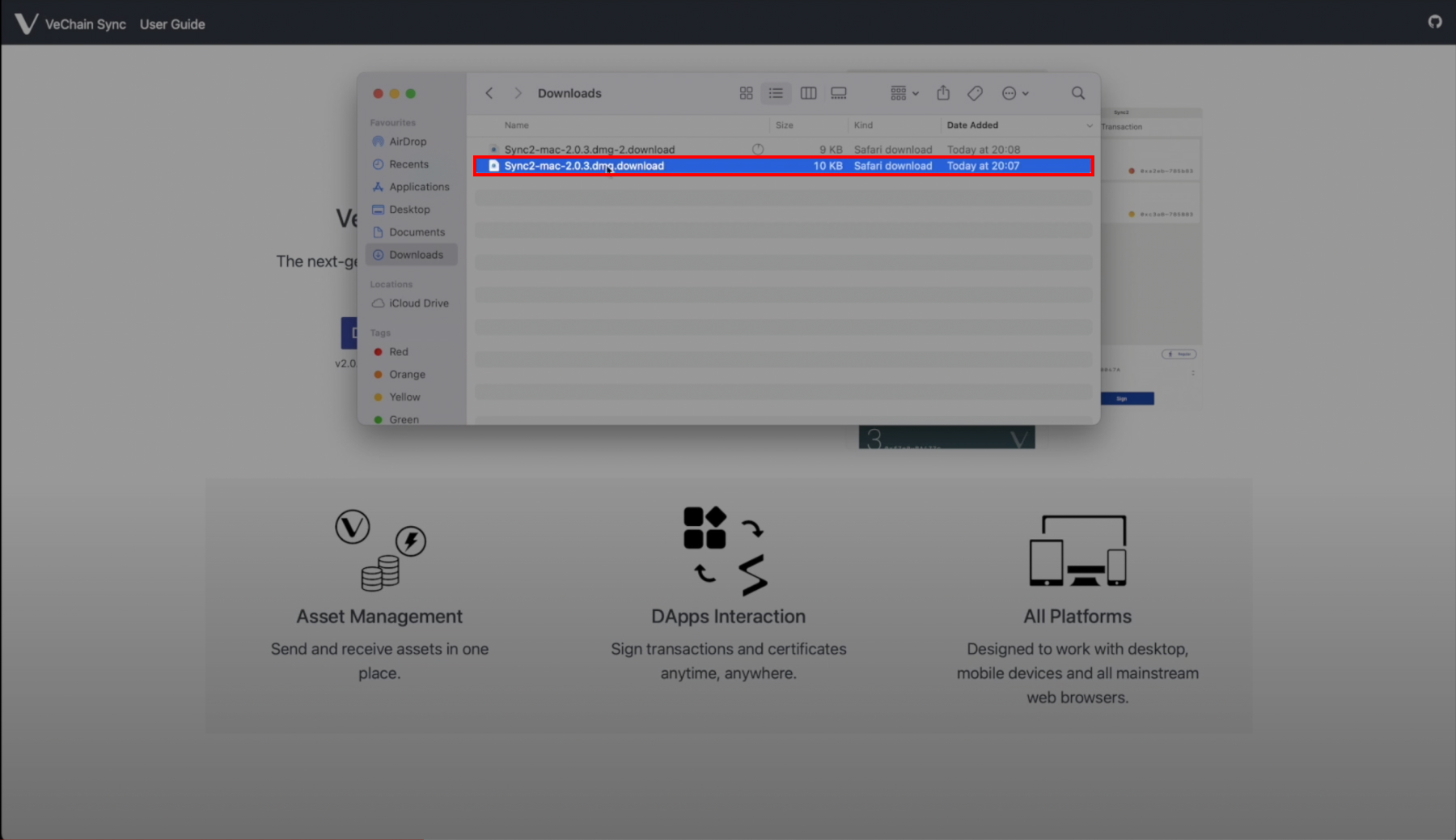Sort files by Name column
Image resolution: width=1456 pixels, height=840 pixels.
[x=516, y=125]
